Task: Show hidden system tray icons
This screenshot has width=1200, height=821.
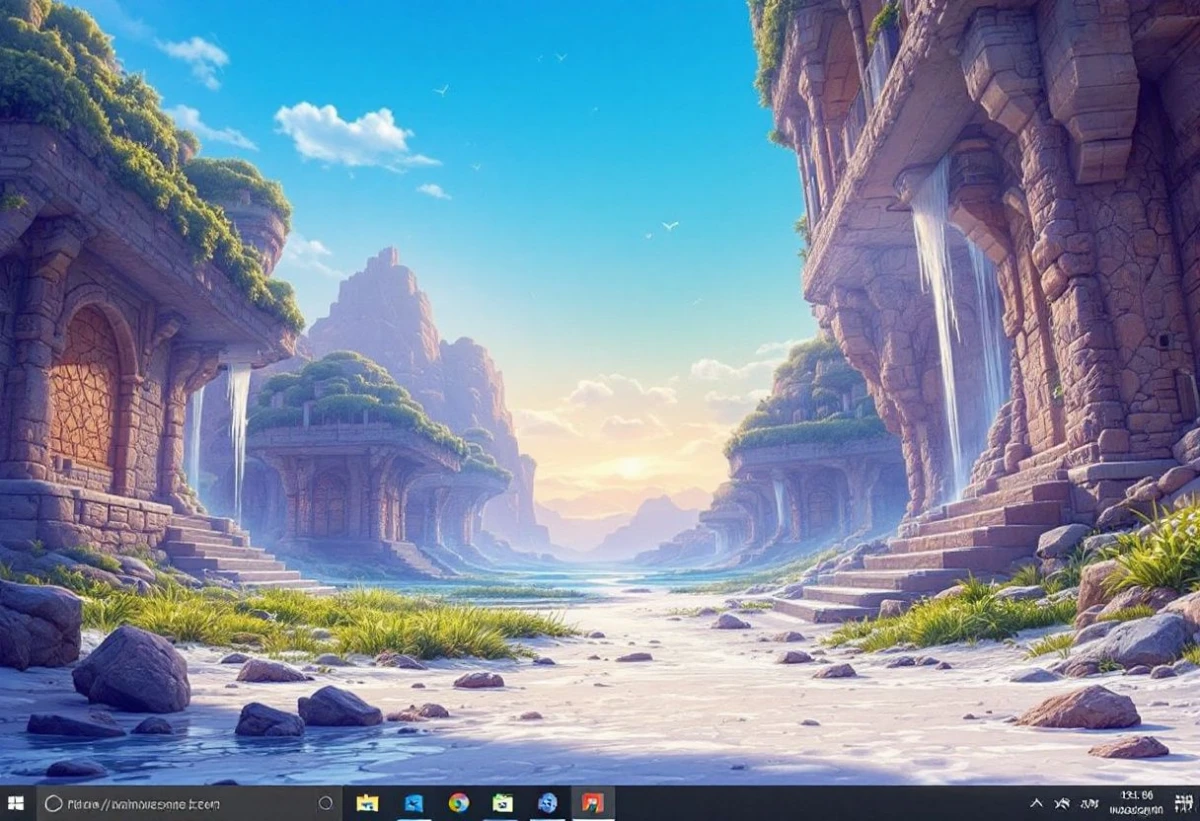Action: coord(1036,803)
